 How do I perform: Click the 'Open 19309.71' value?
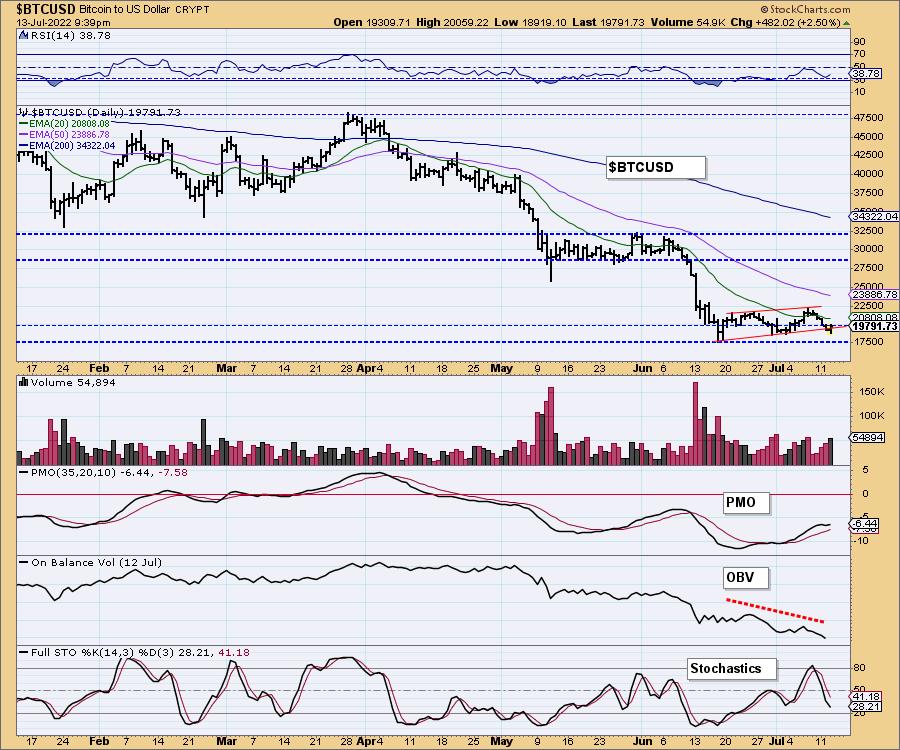pyautogui.click(x=372, y=22)
